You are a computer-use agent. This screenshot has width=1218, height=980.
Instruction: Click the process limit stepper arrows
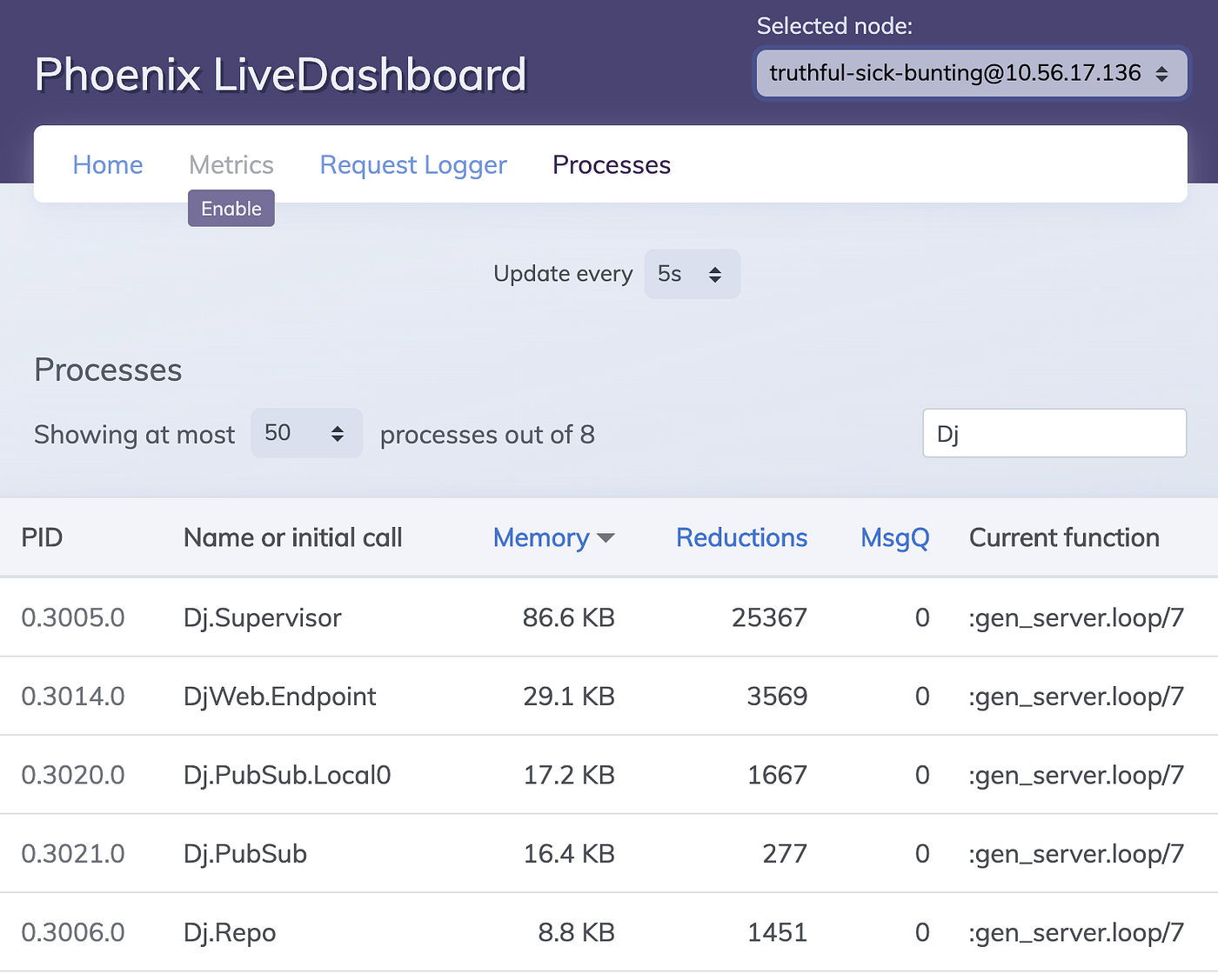coord(338,433)
